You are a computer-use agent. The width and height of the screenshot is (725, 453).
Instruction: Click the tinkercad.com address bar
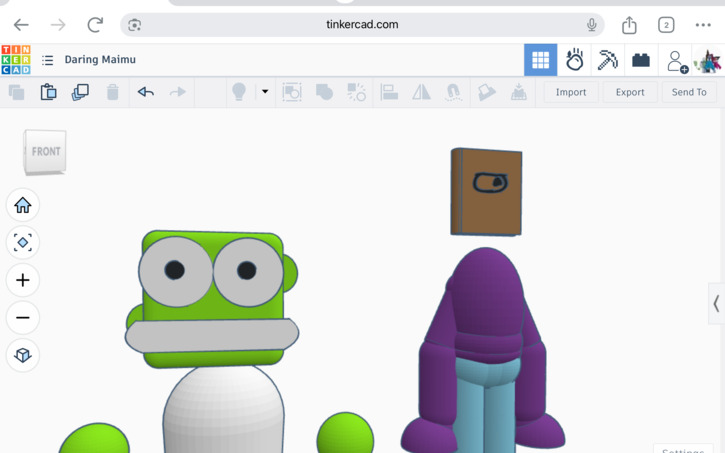(x=362, y=24)
